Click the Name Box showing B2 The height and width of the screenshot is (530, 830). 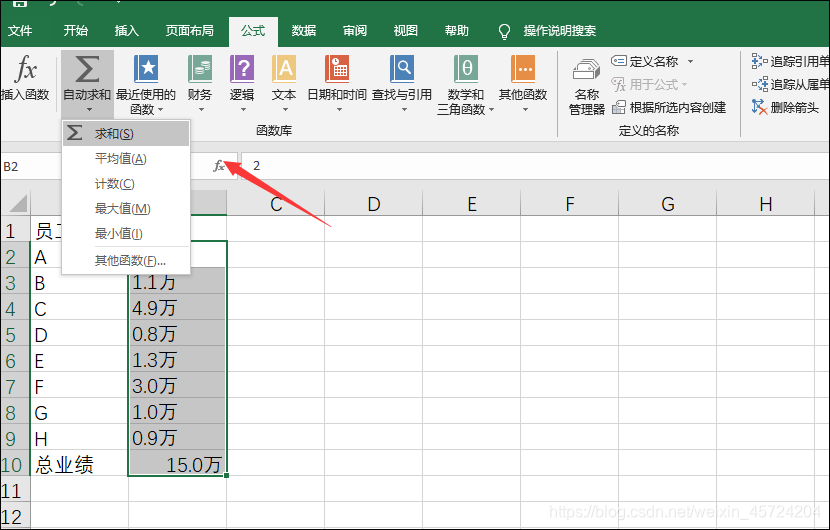coord(31,166)
